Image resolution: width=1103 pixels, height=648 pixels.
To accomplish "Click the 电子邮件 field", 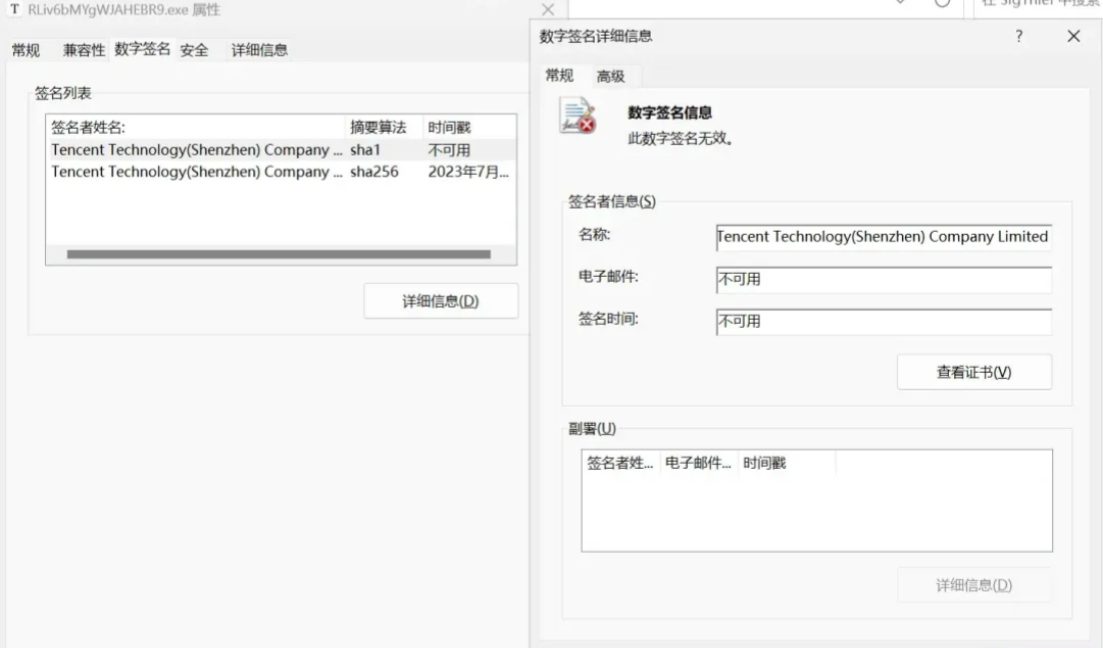I will 884,279.
